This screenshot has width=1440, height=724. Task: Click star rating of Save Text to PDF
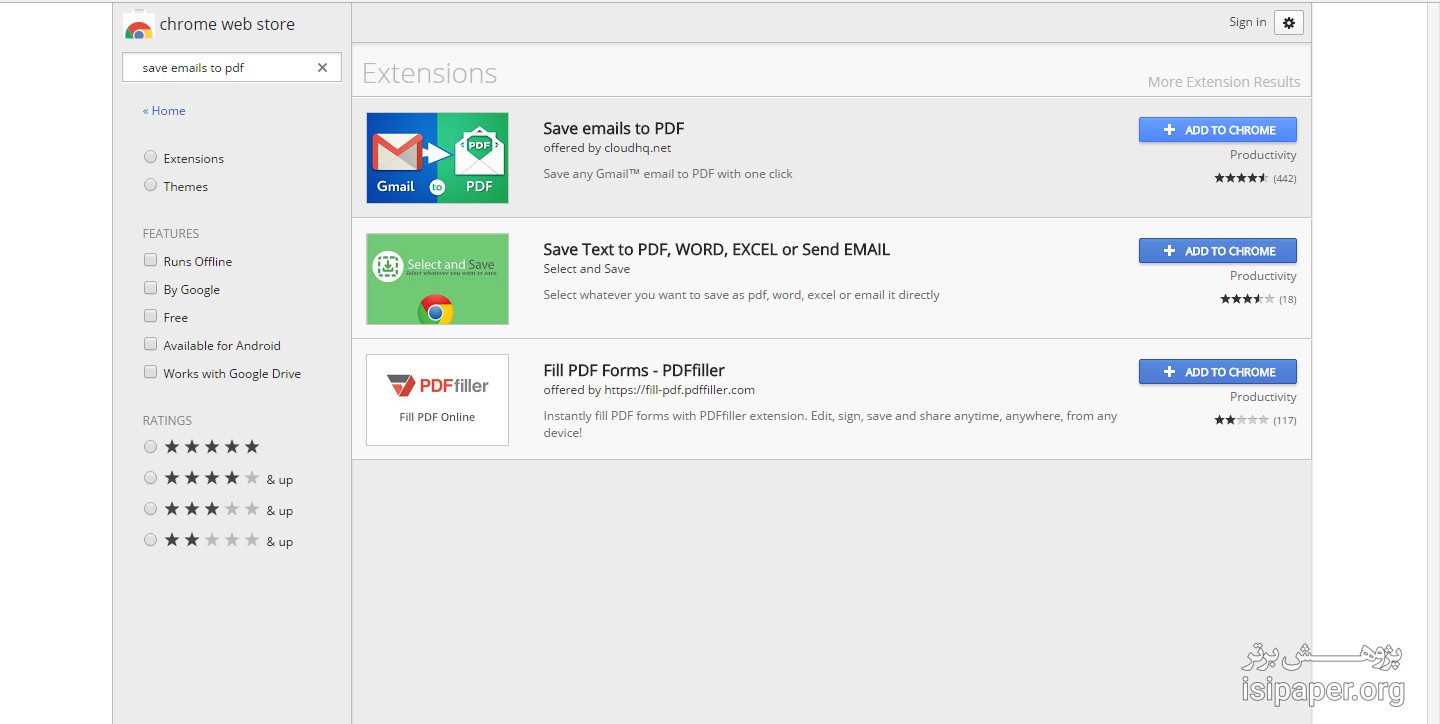click(1247, 299)
